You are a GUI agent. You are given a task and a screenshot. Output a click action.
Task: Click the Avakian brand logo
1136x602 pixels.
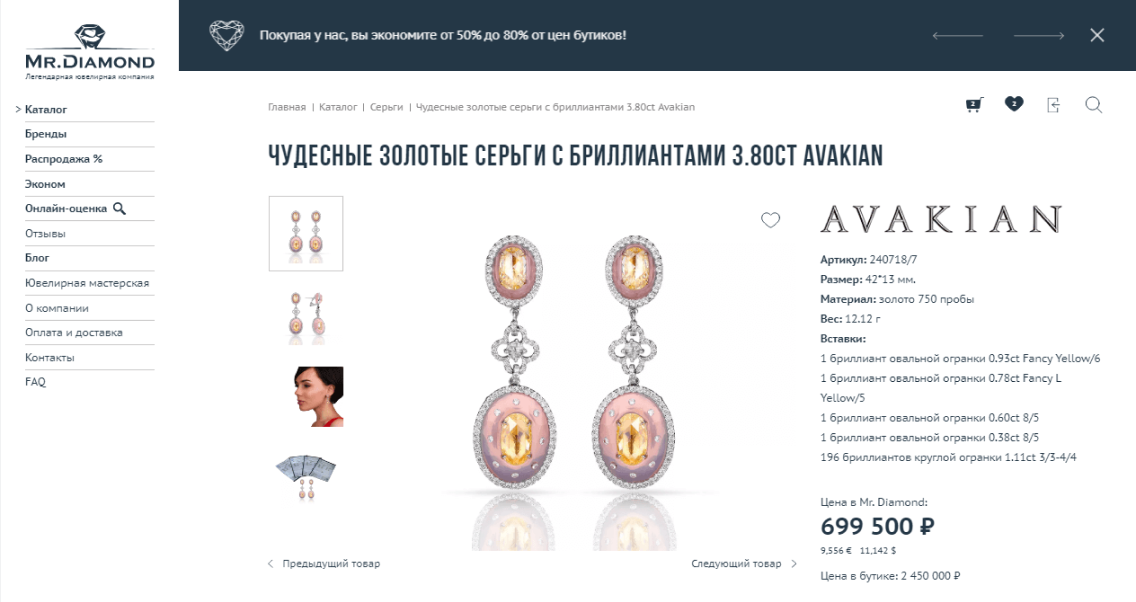click(x=941, y=219)
